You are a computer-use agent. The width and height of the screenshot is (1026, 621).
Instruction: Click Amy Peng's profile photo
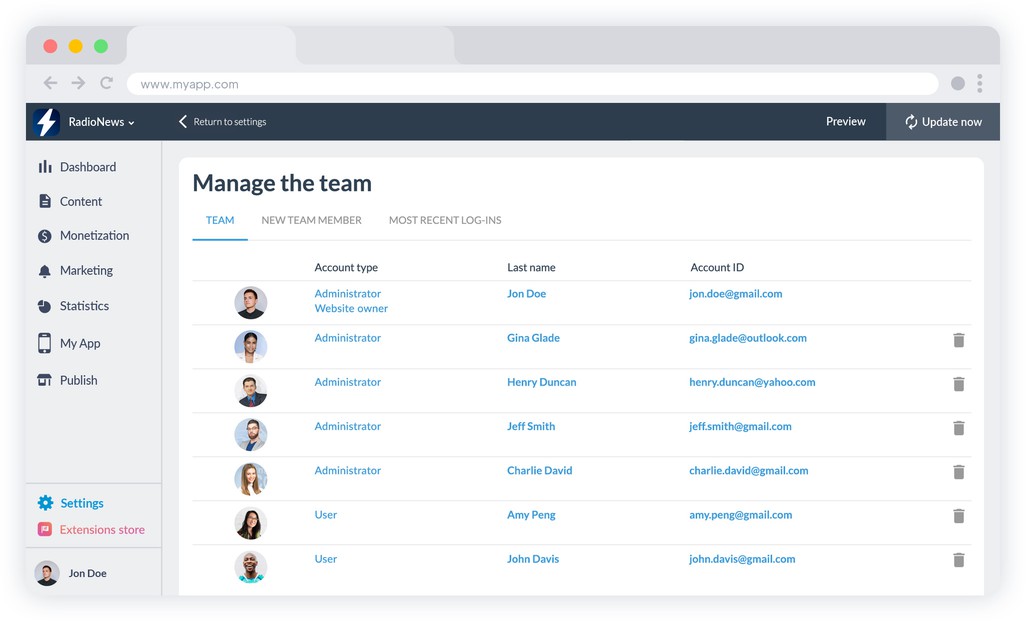pyautogui.click(x=250, y=522)
